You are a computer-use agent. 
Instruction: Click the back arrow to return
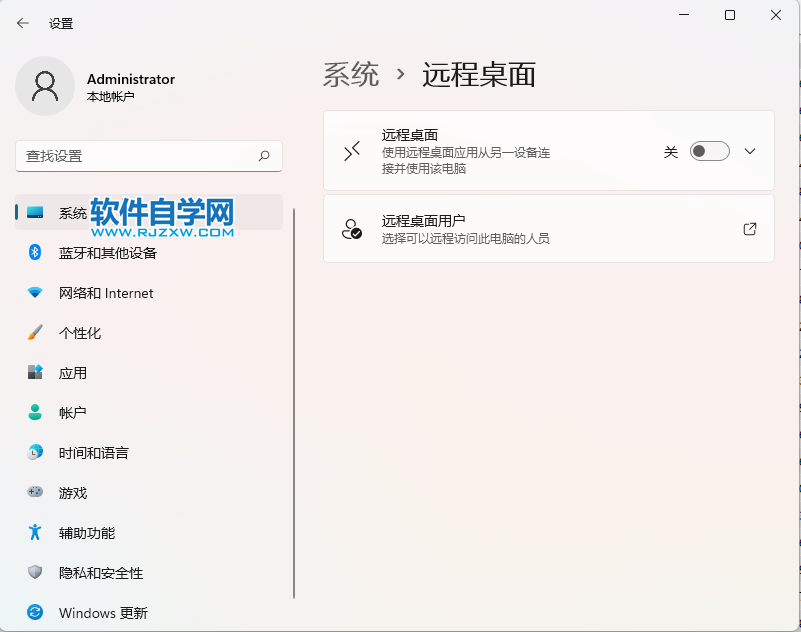tap(22, 22)
